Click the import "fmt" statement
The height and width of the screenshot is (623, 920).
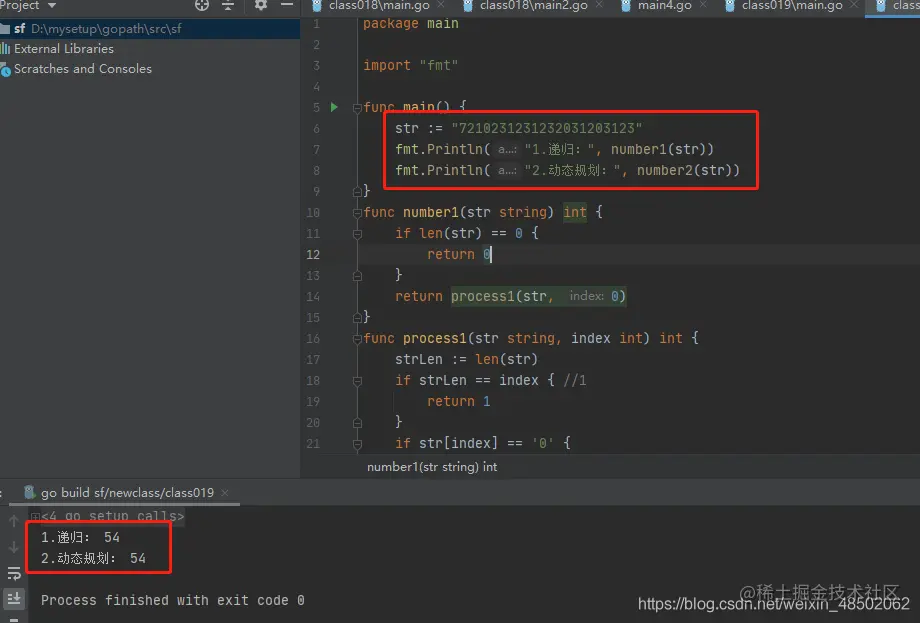(x=410, y=65)
